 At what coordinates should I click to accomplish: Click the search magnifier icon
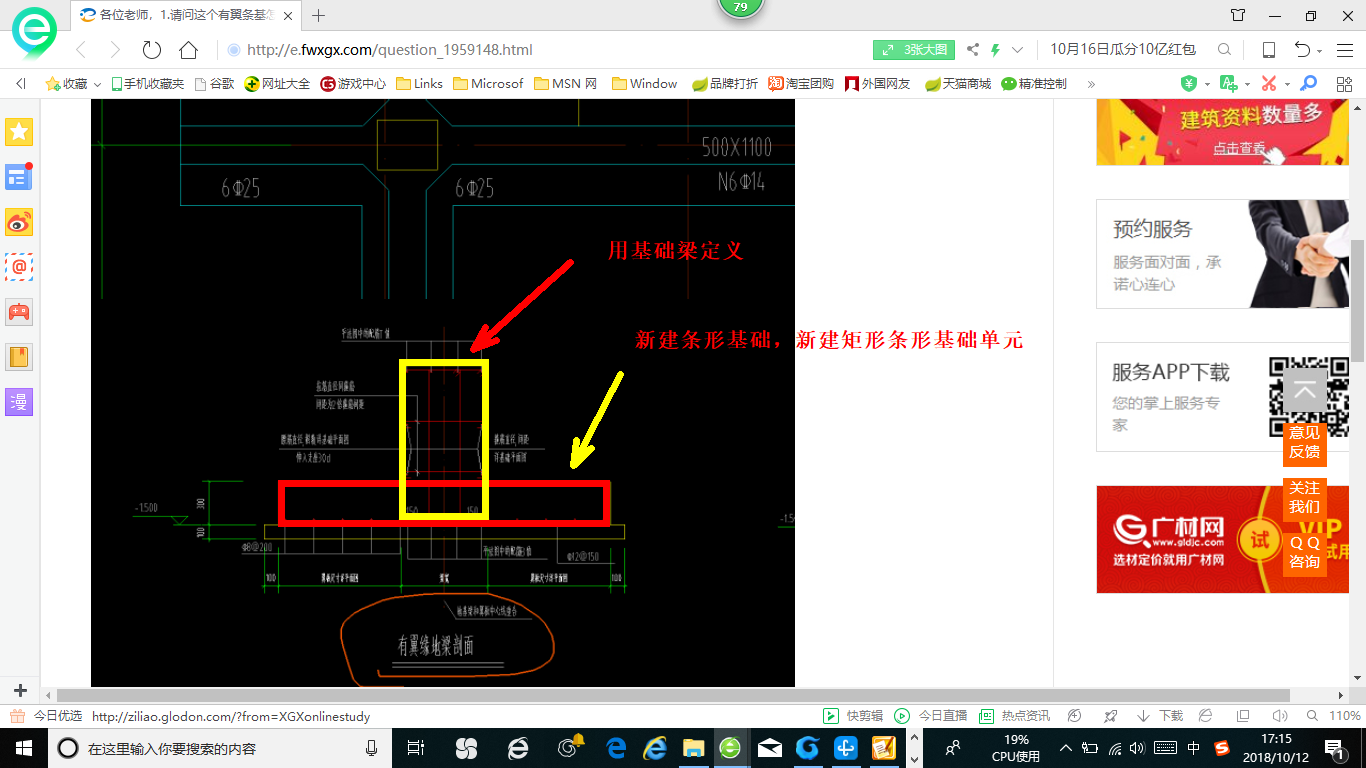coord(1224,50)
